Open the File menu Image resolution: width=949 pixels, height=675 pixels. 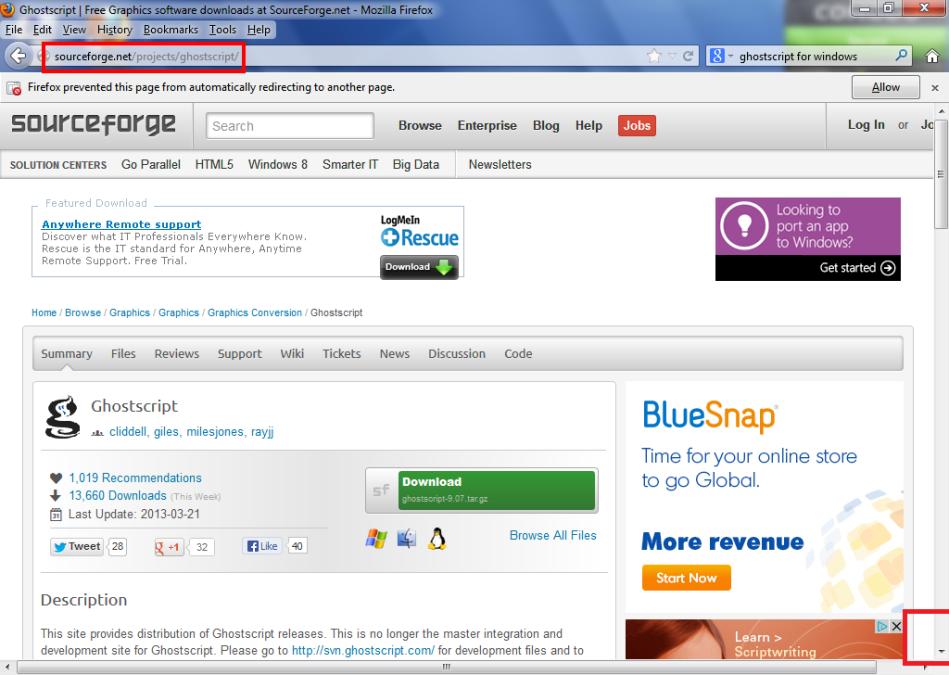(13, 30)
